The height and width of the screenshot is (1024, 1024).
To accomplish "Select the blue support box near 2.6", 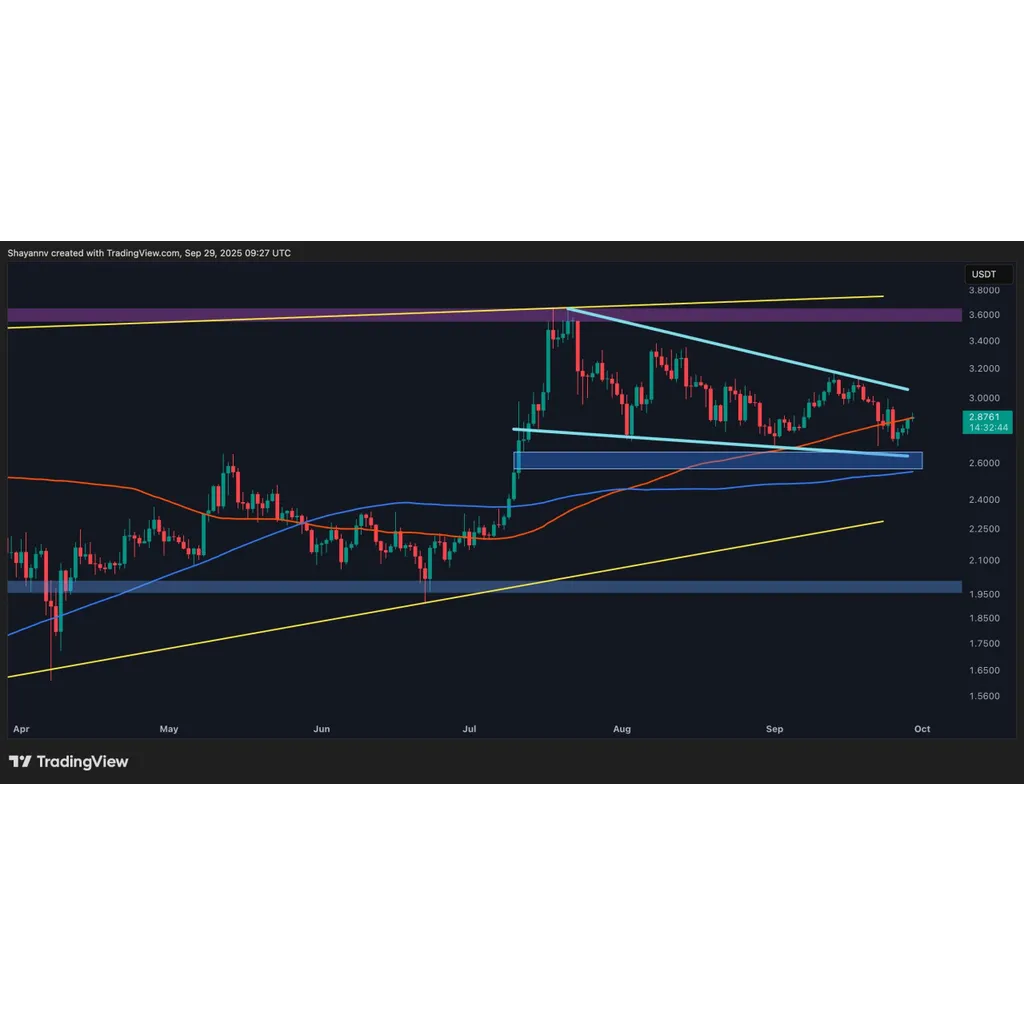I will [718, 460].
